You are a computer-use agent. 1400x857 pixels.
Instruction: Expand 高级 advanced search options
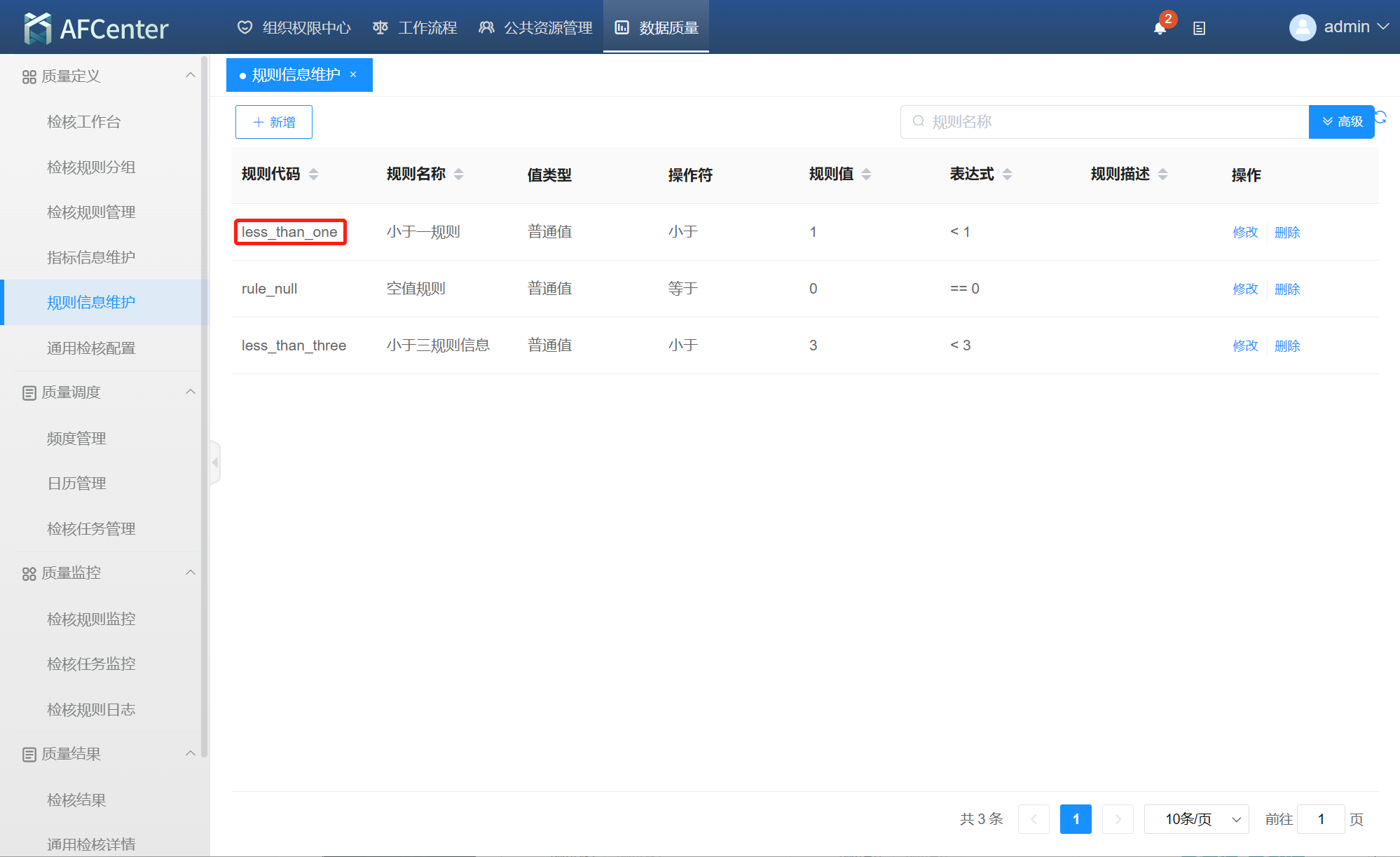(1341, 122)
